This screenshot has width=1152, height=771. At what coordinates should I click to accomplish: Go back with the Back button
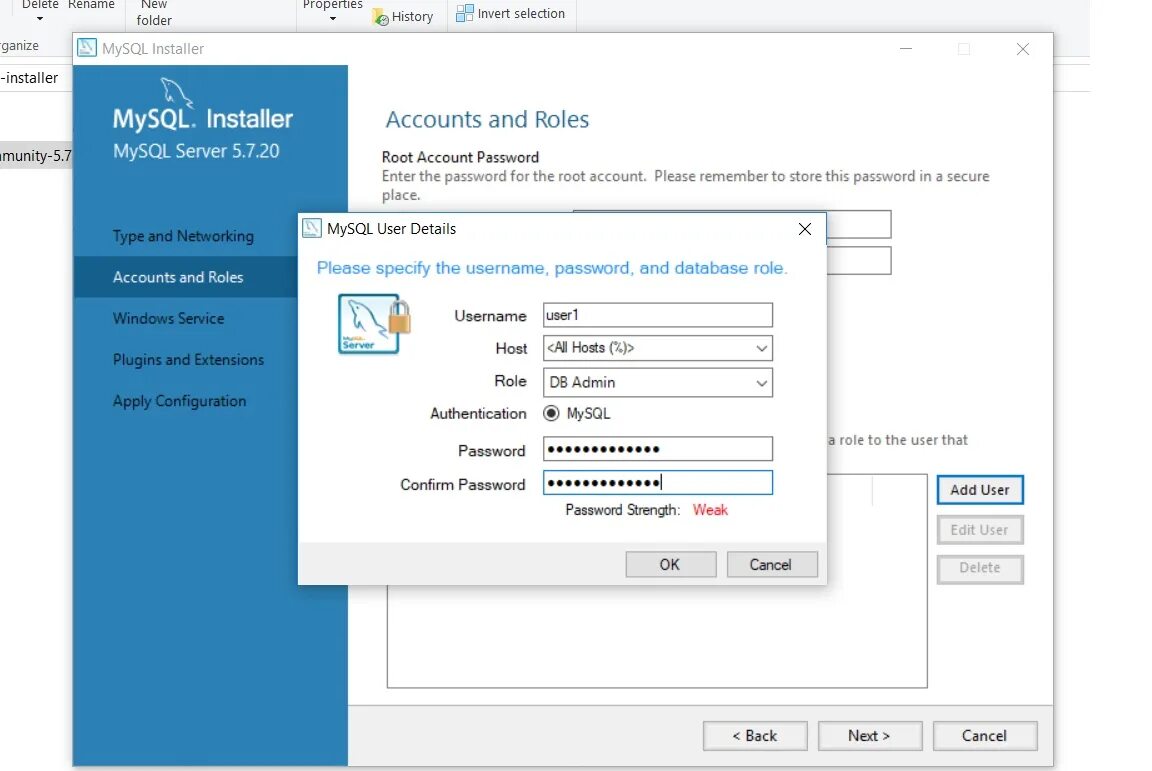coord(755,736)
